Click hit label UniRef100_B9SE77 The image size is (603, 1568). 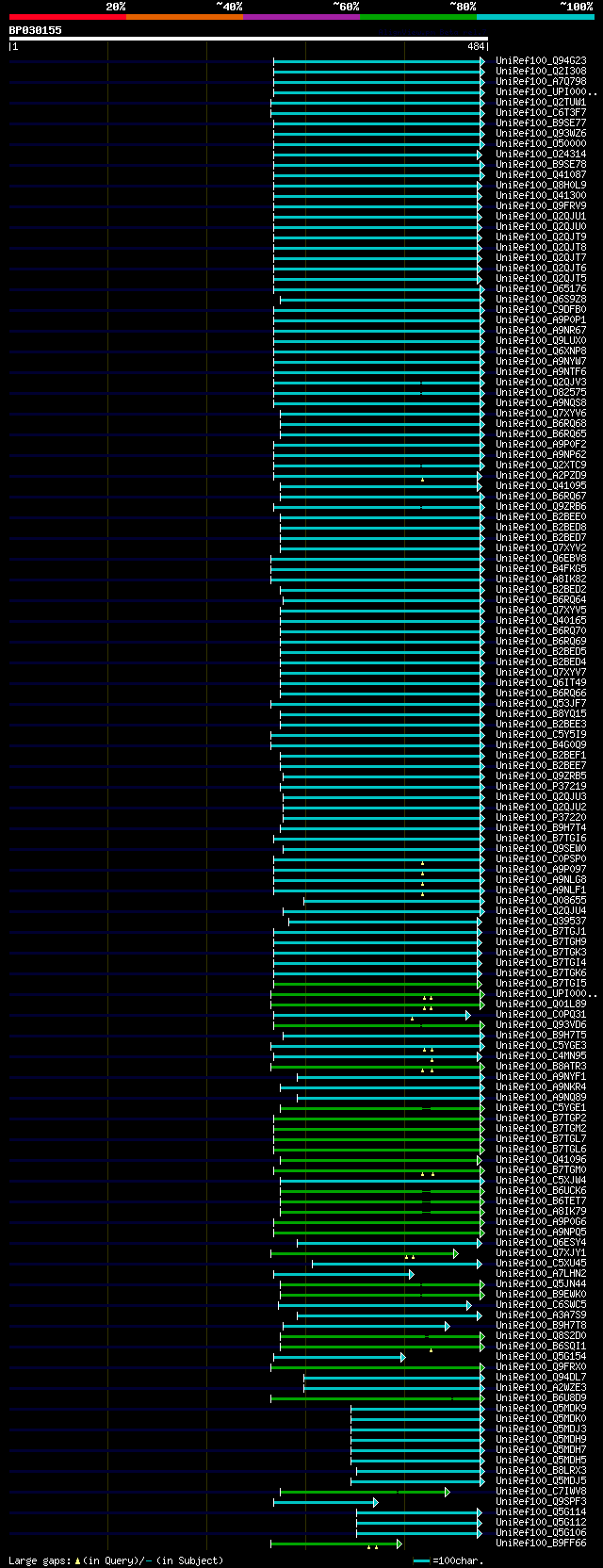[x=541, y=122]
